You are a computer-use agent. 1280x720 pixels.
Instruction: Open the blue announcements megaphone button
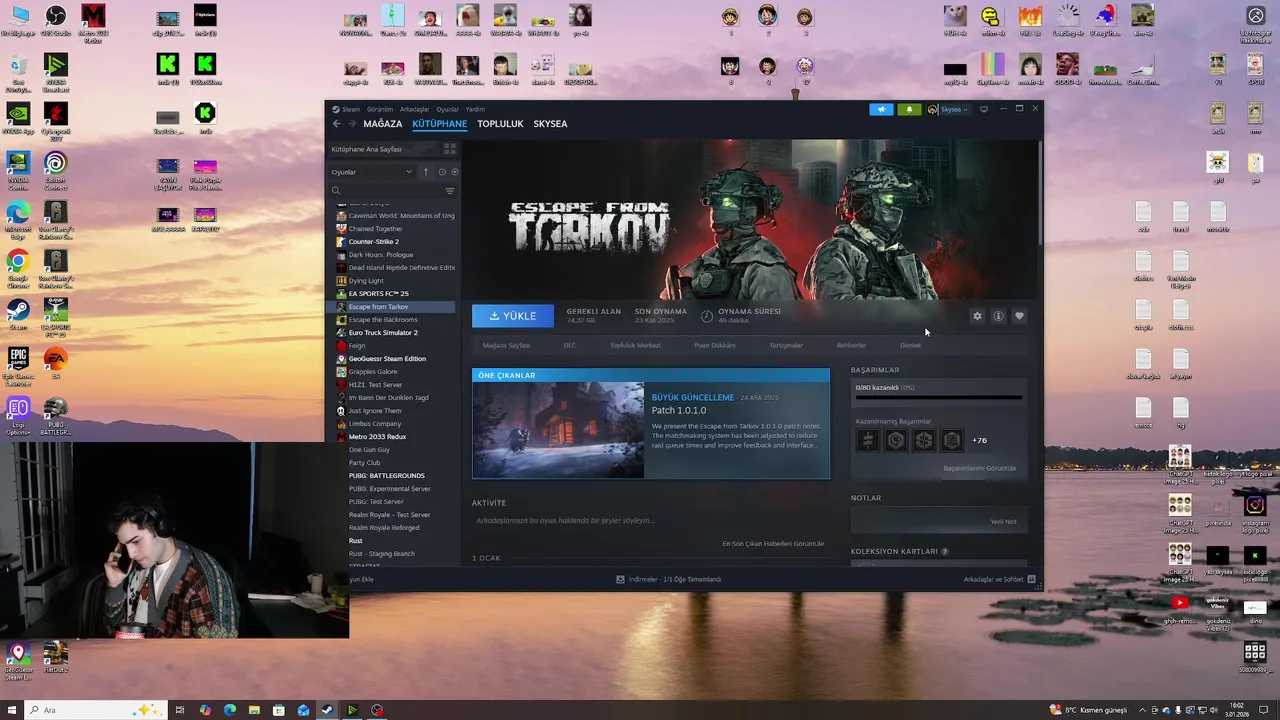click(x=881, y=109)
